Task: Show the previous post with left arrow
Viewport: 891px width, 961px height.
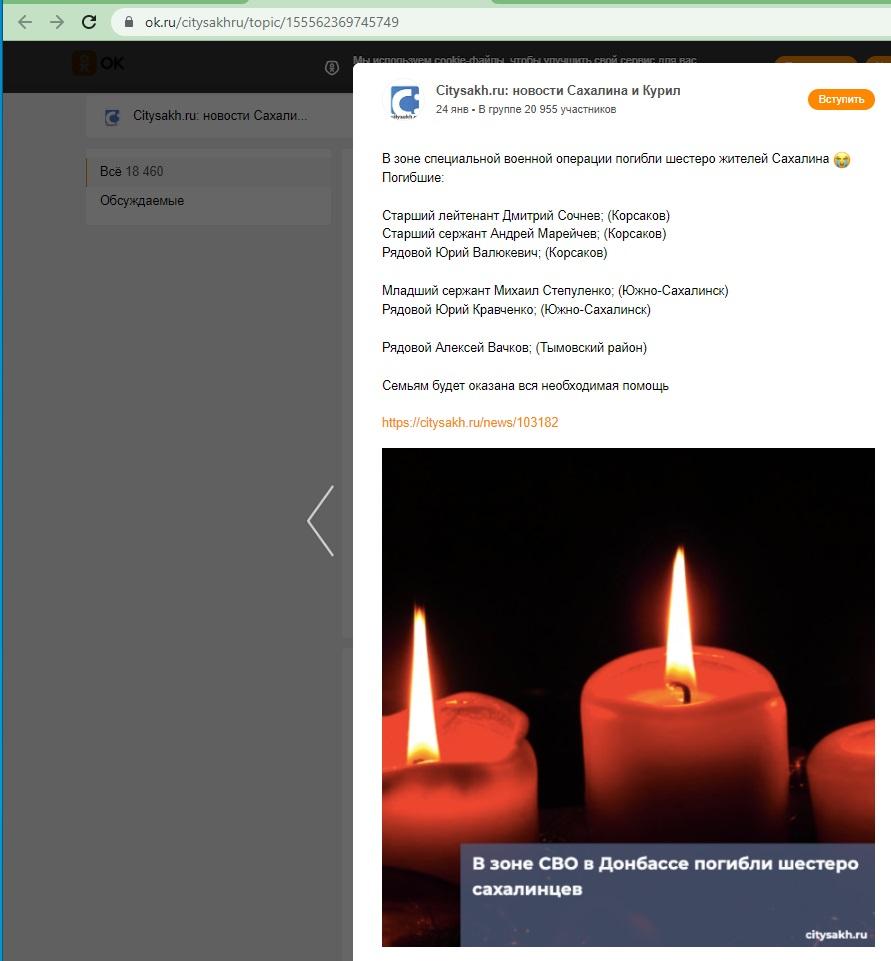Action: point(321,521)
